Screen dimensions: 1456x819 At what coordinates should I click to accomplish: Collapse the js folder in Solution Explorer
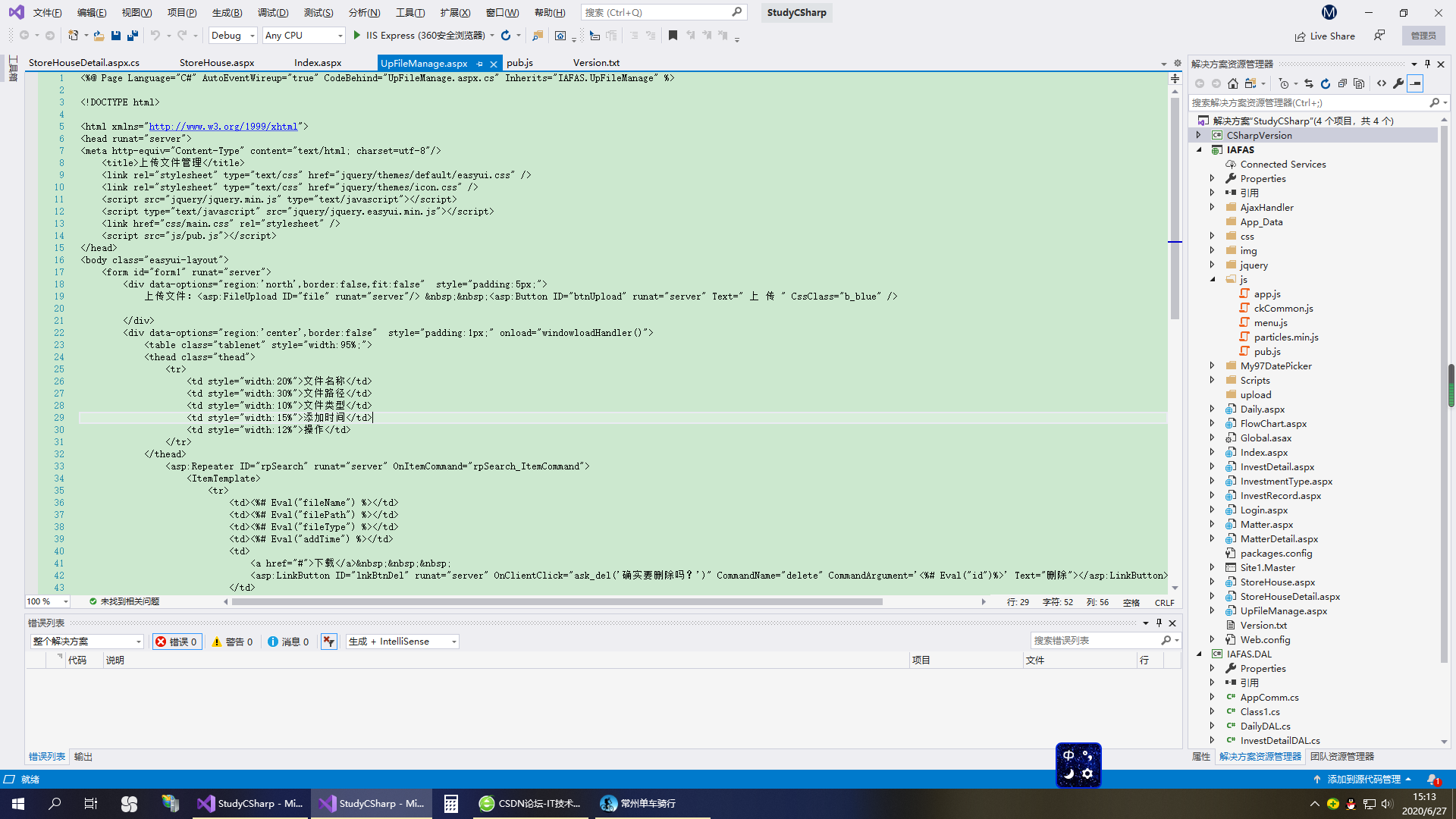click(x=1213, y=279)
